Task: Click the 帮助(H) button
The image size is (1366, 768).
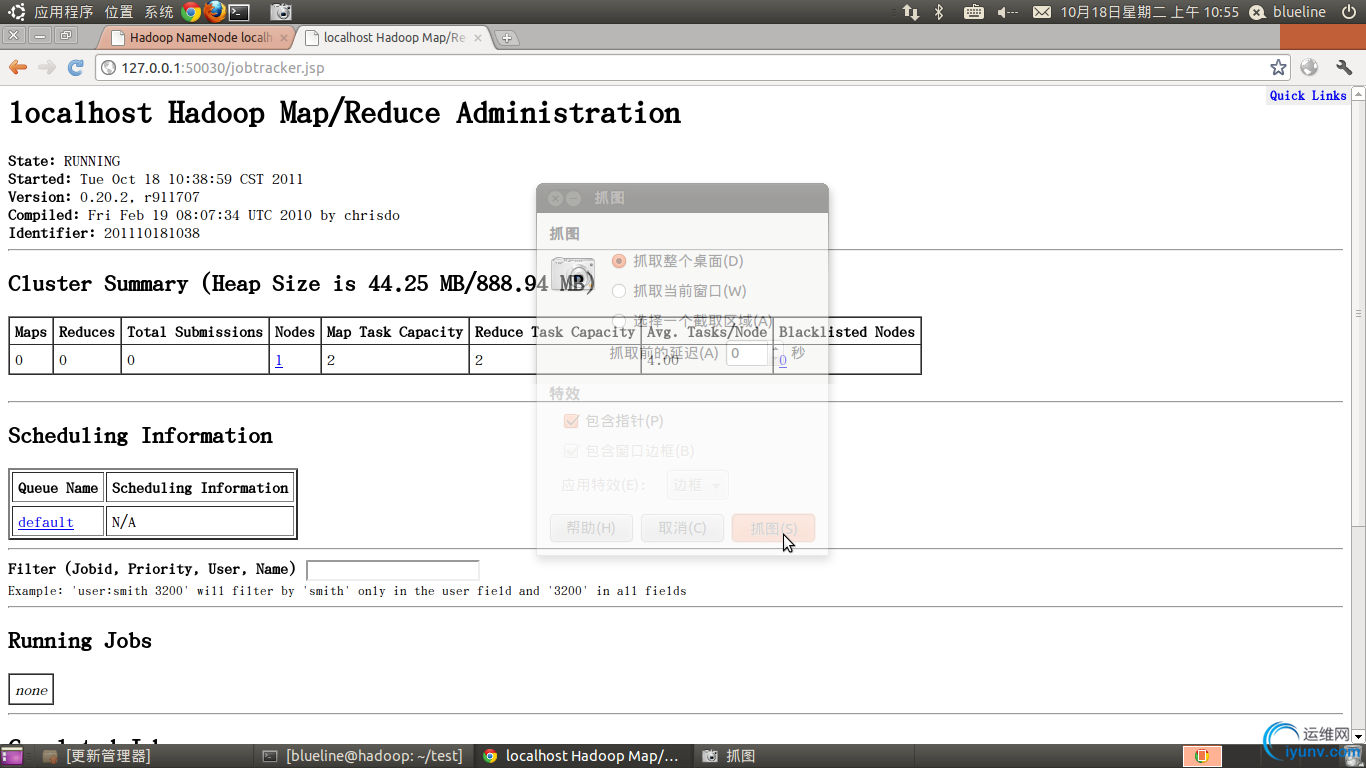Action: [x=591, y=528]
